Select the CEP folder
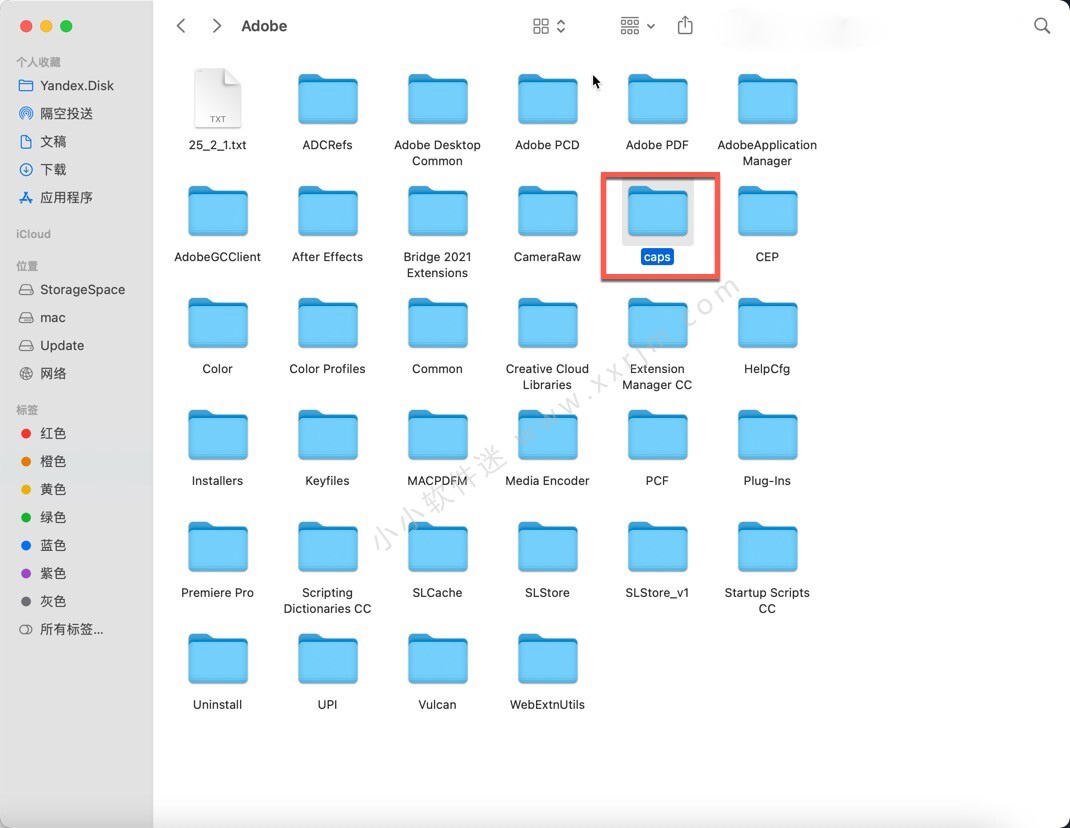Image resolution: width=1070 pixels, height=828 pixels. pos(767,211)
